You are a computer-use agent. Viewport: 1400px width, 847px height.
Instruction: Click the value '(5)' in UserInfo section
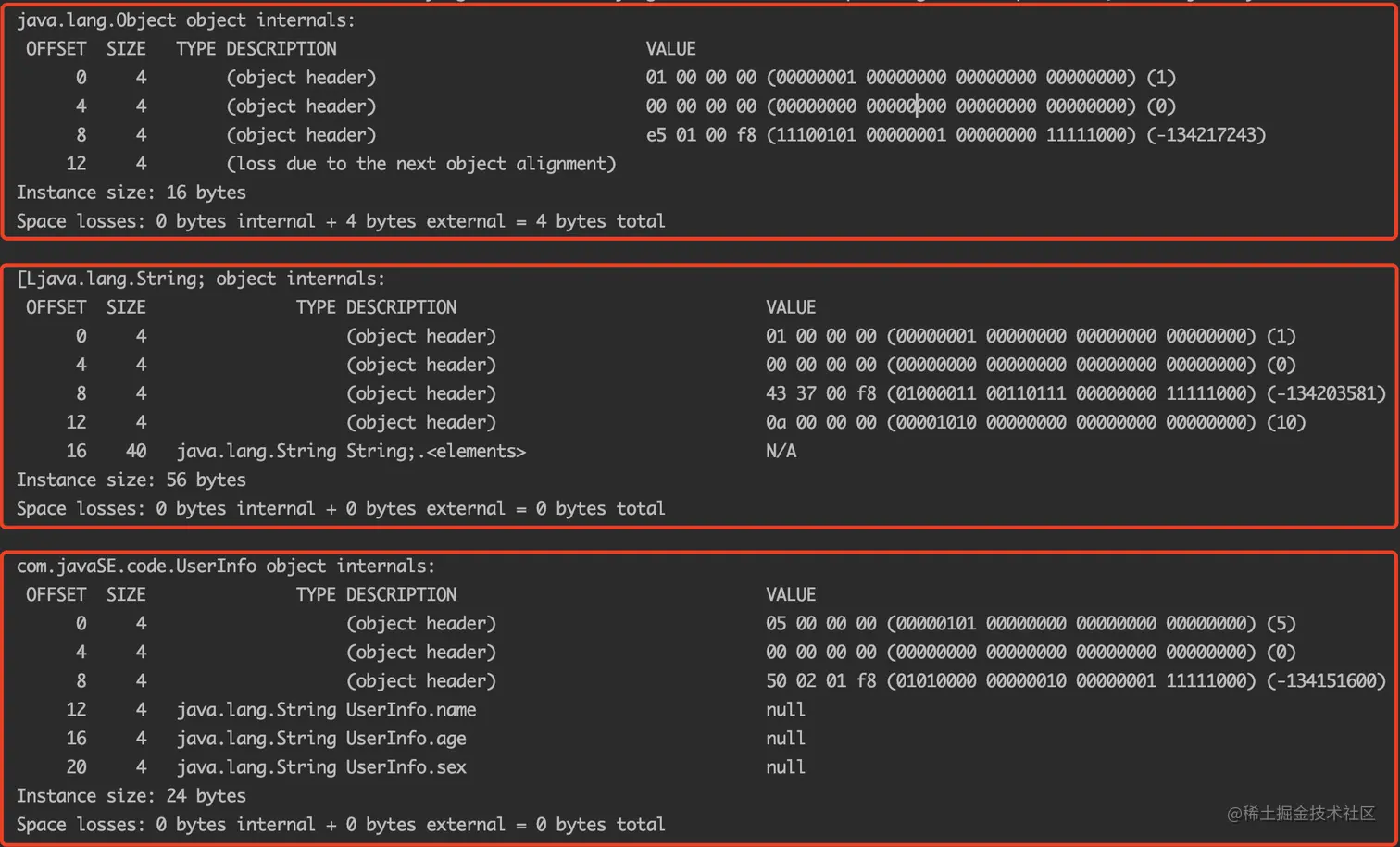pyautogui.click(x=1281, y=623)
